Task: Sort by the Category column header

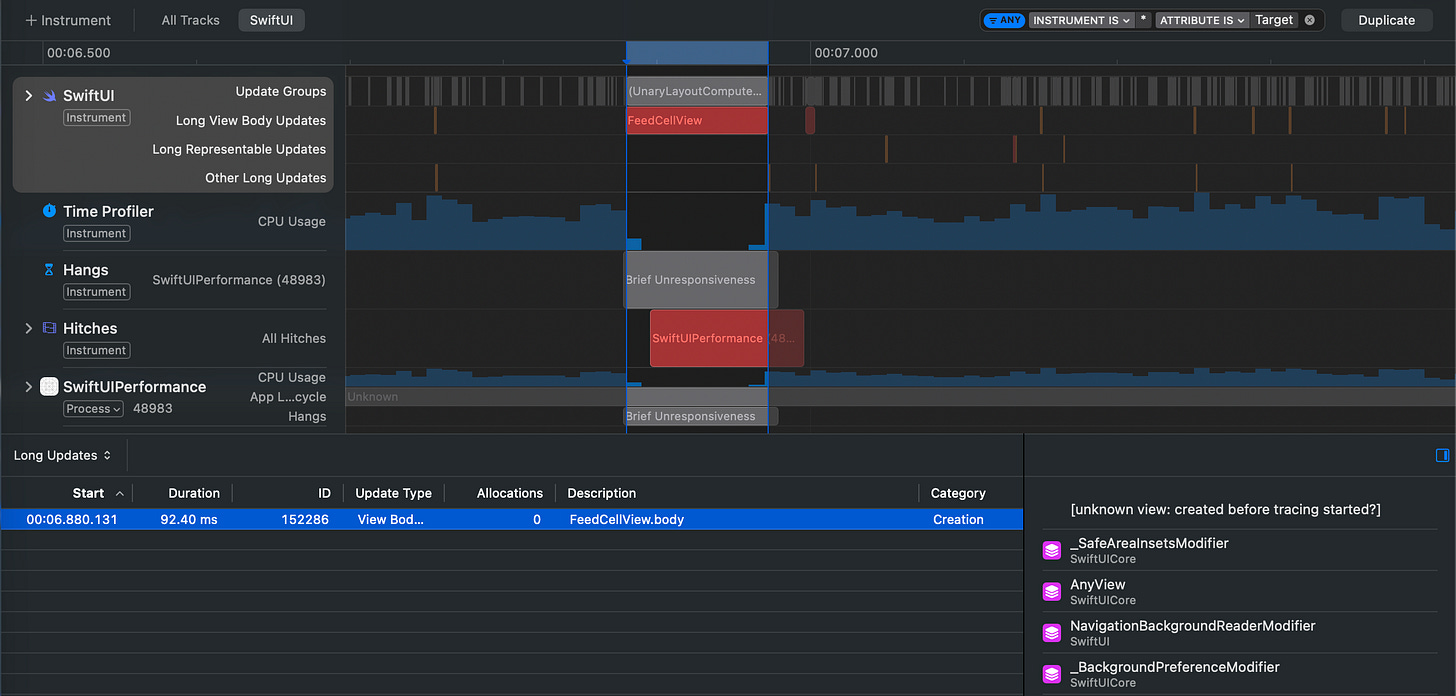Action: point(958,493)
